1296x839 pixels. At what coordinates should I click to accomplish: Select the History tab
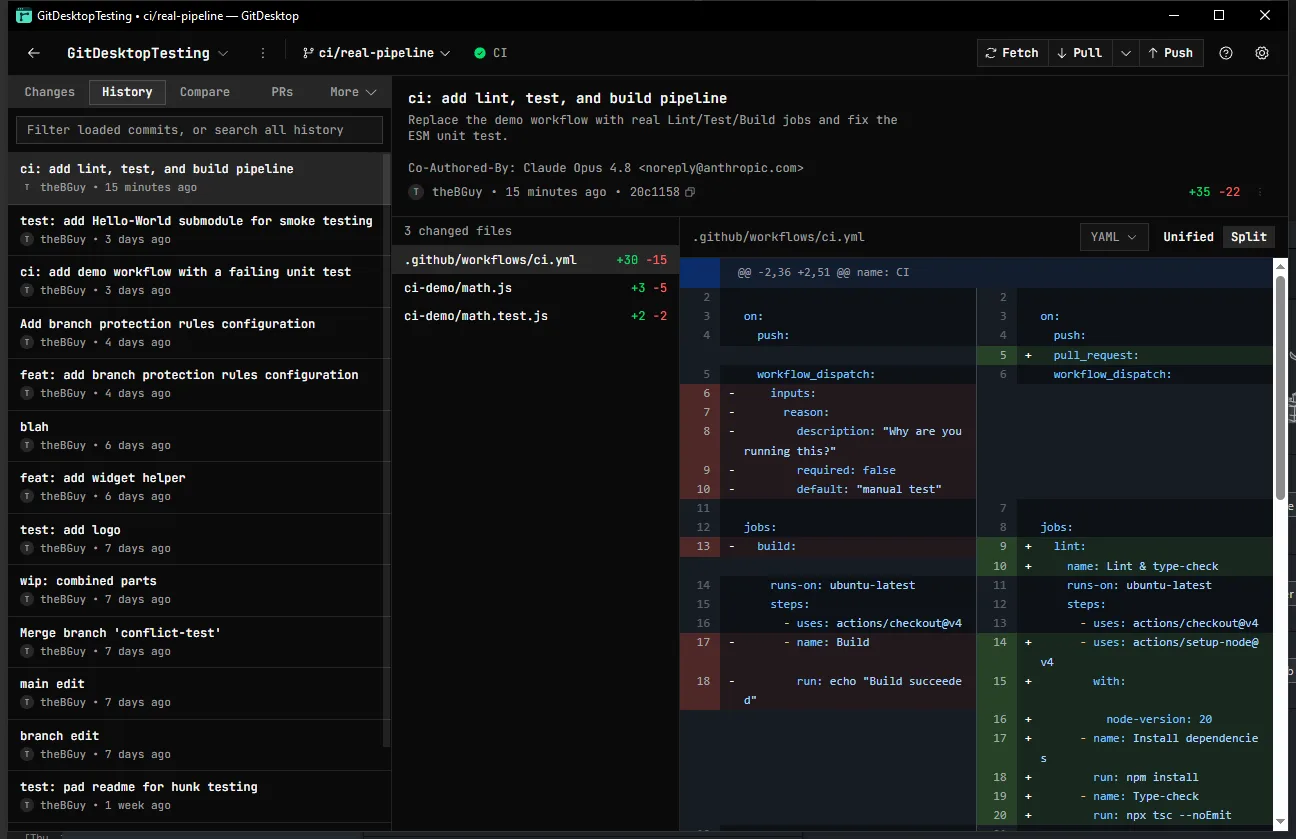127,92
